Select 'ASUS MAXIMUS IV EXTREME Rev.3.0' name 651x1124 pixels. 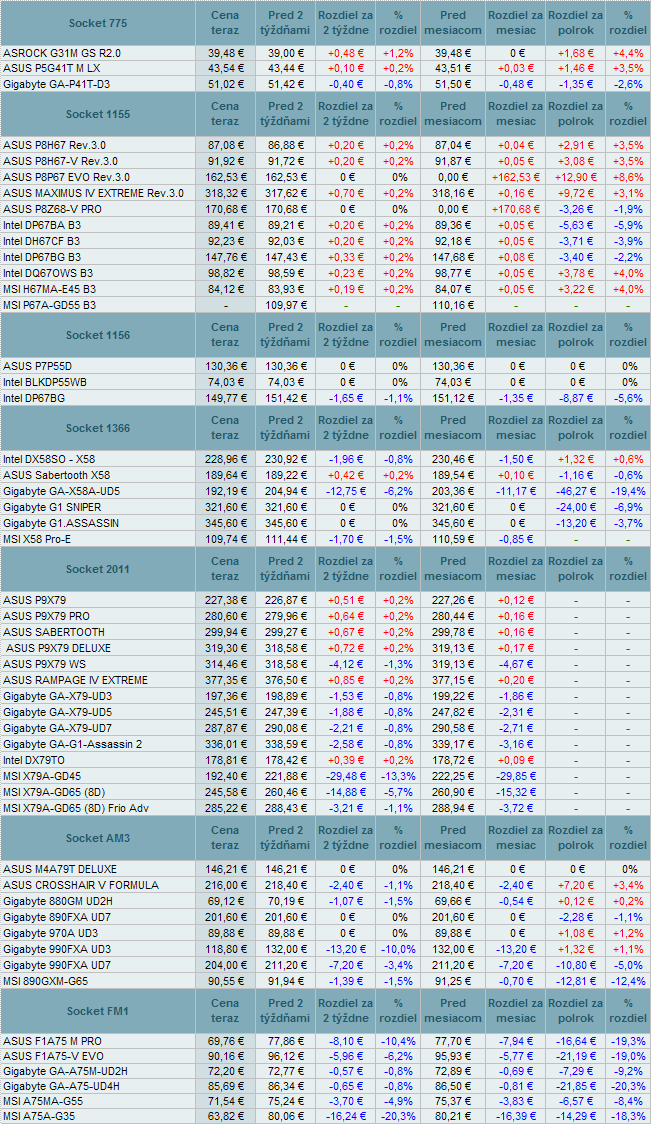tap(93, 193)
